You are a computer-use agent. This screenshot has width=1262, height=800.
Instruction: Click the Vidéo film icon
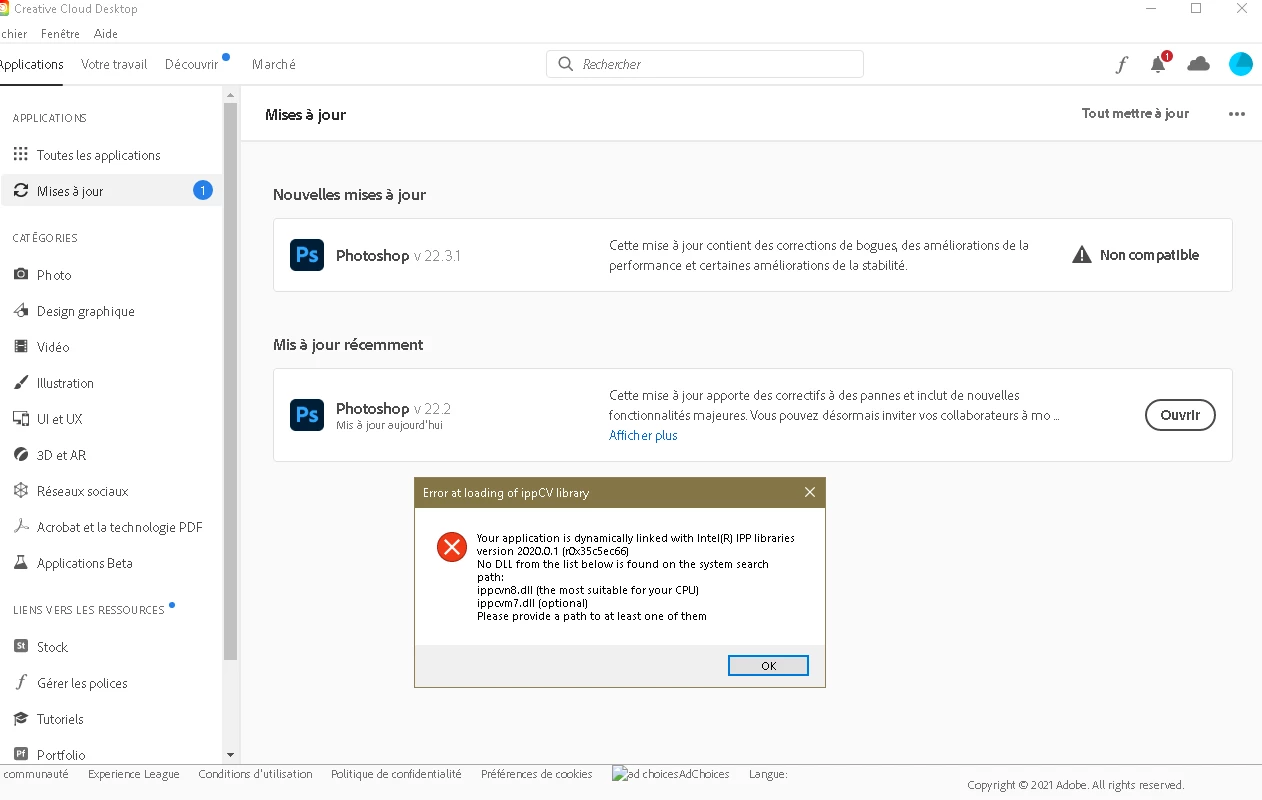pyautogui.click(x=20, y=347)
